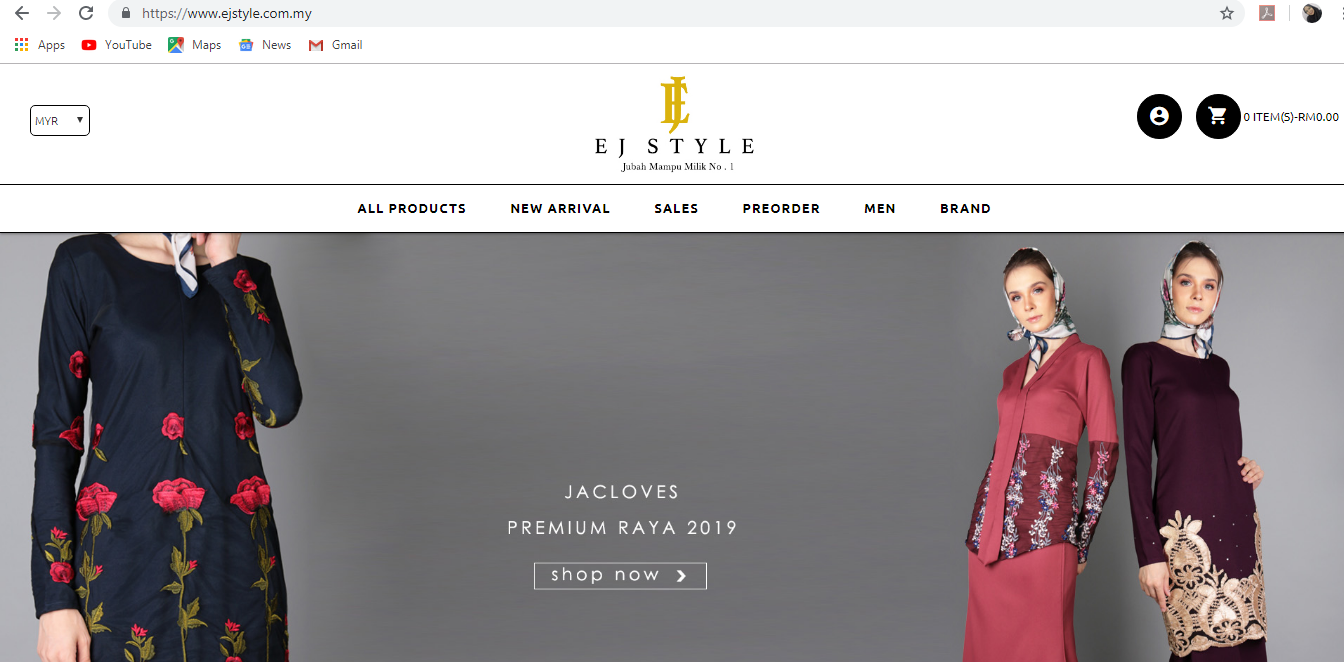This screenshot has width=1344, height=662.
Task: Click the 0 ITEM(S)-RM0.00 cart link
Action: 1291,117
